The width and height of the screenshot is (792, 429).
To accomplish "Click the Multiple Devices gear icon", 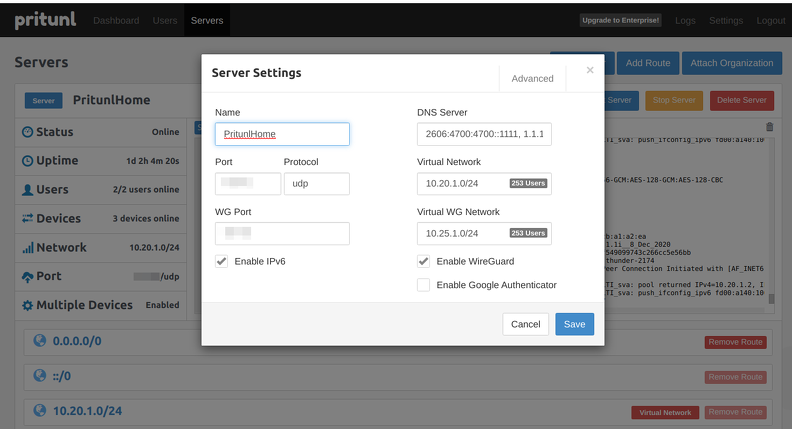I will (27, 305).
